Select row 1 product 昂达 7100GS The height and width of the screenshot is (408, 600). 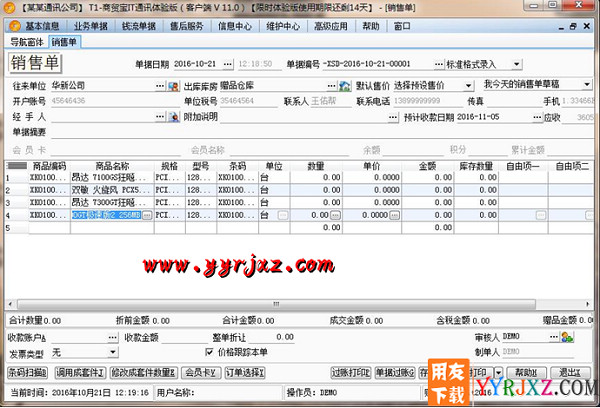pyautogui.click(x=112, y=177)
